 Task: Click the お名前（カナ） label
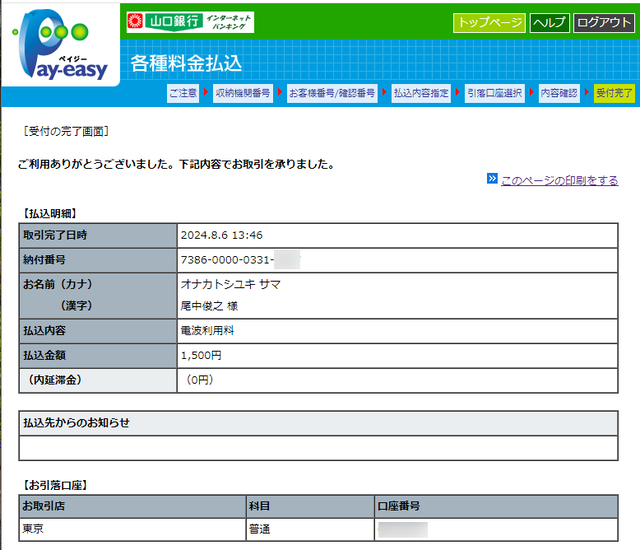point(58,284)
